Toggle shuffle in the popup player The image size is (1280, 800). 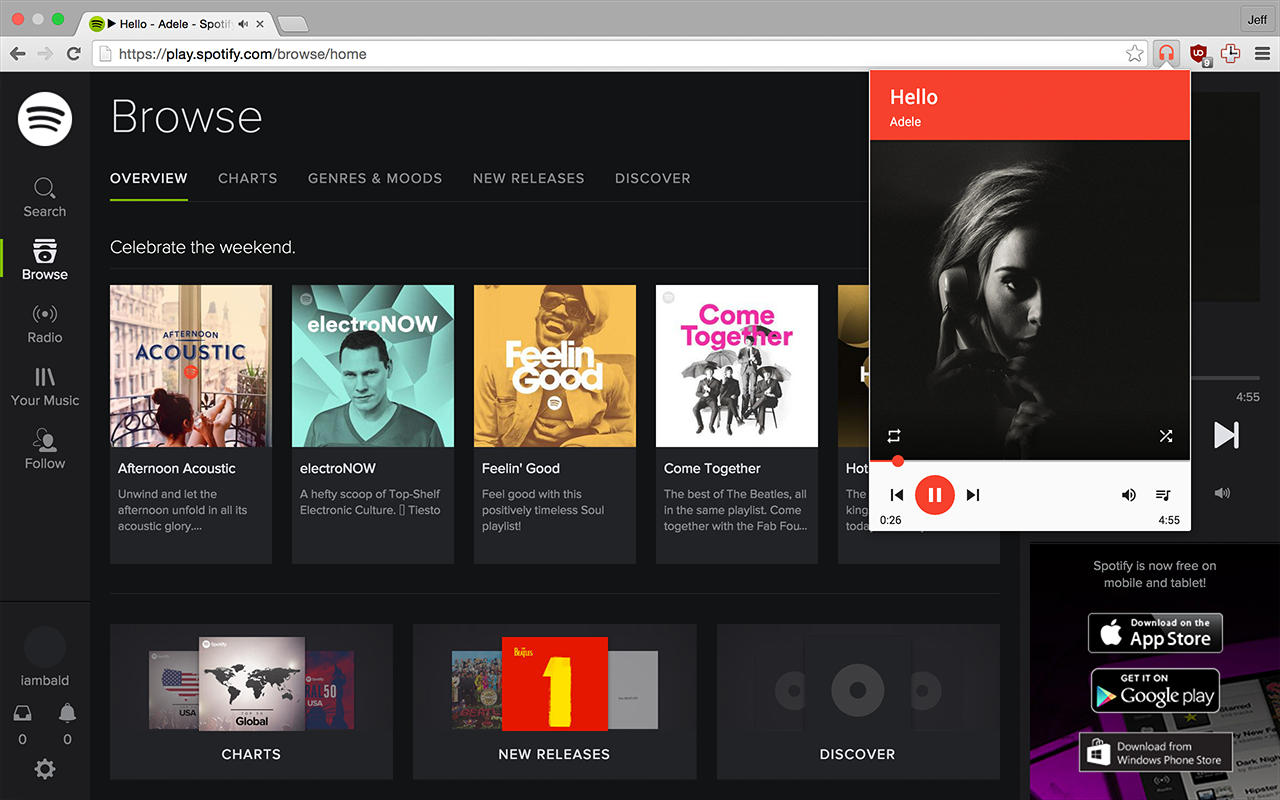point(1166,436)
